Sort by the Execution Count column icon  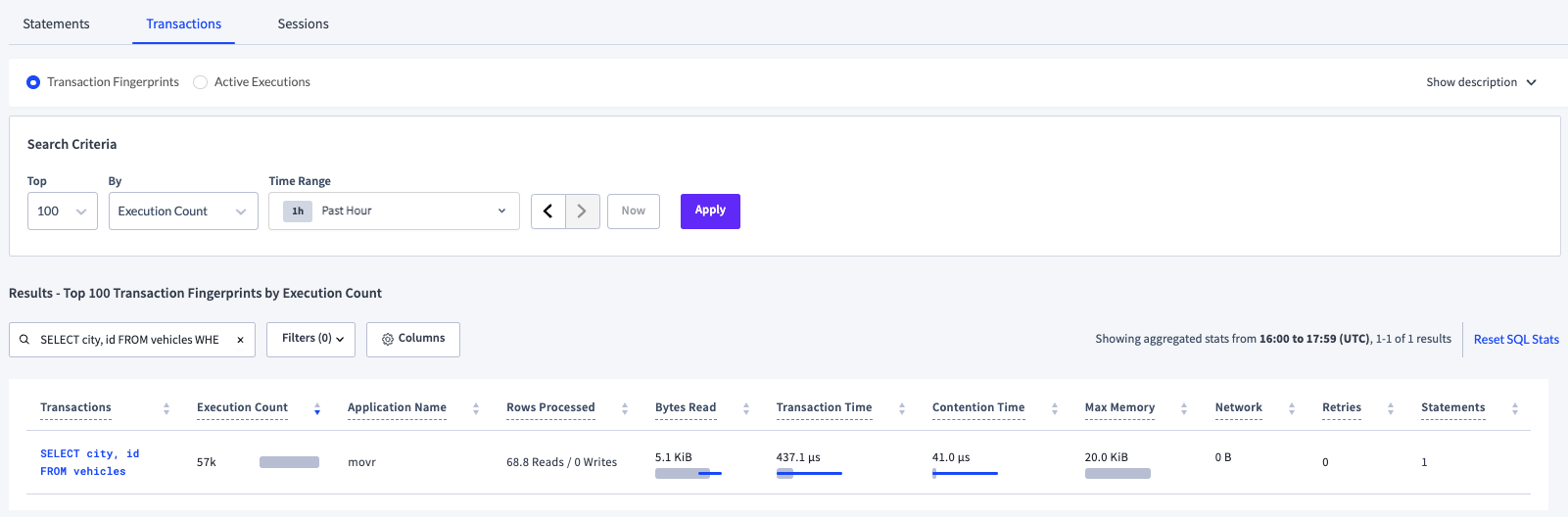click(317, 409)
